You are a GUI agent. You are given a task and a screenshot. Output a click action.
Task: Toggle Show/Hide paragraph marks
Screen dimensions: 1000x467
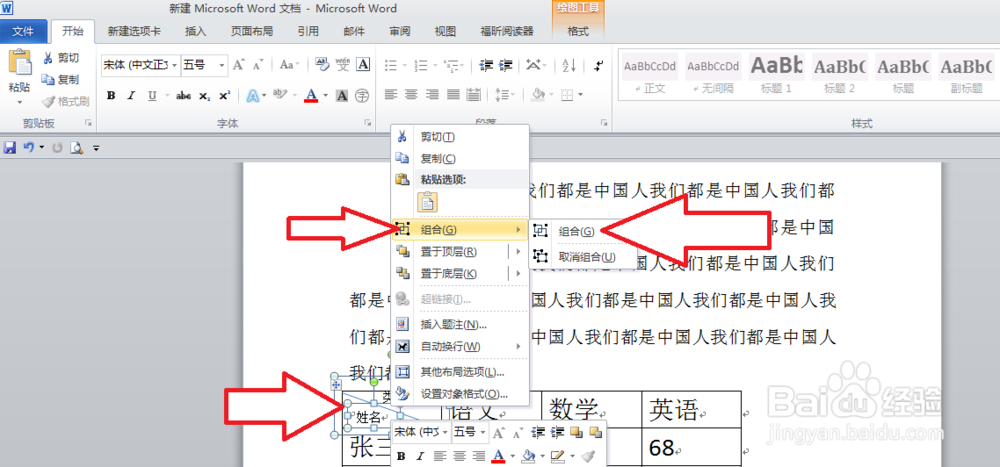point(598,64)
